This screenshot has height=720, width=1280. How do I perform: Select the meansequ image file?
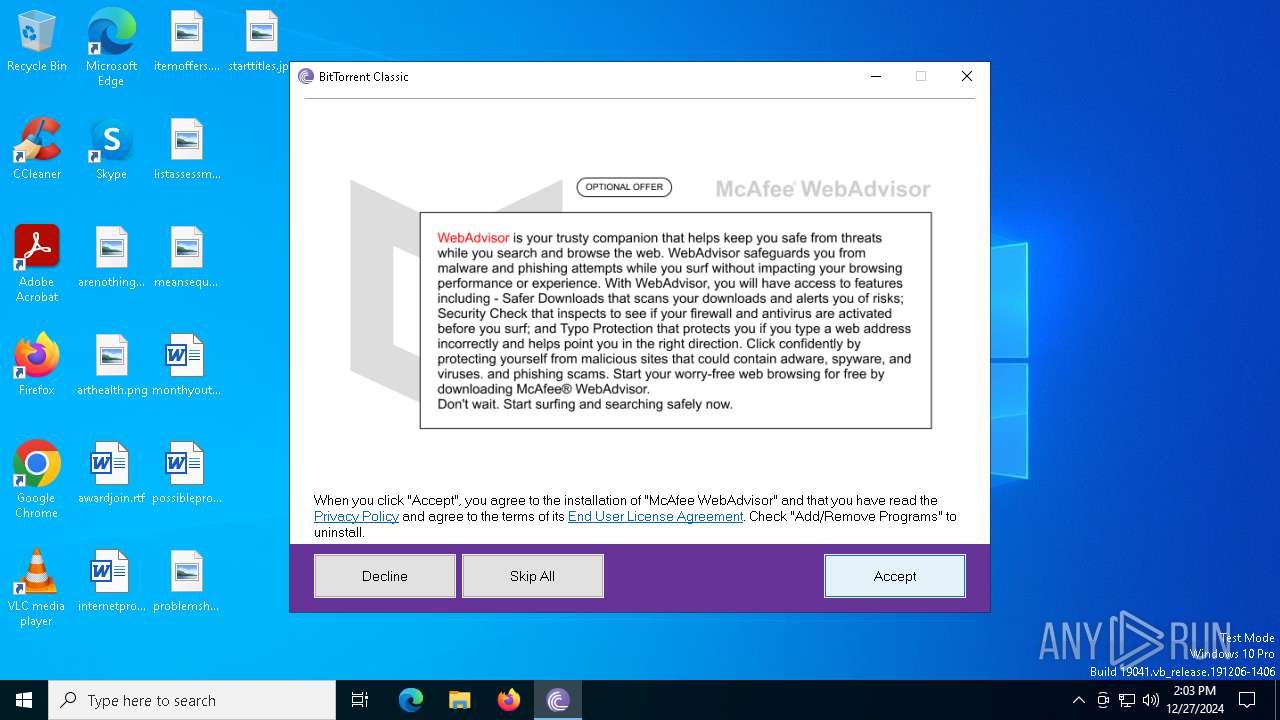coord(187,258)
